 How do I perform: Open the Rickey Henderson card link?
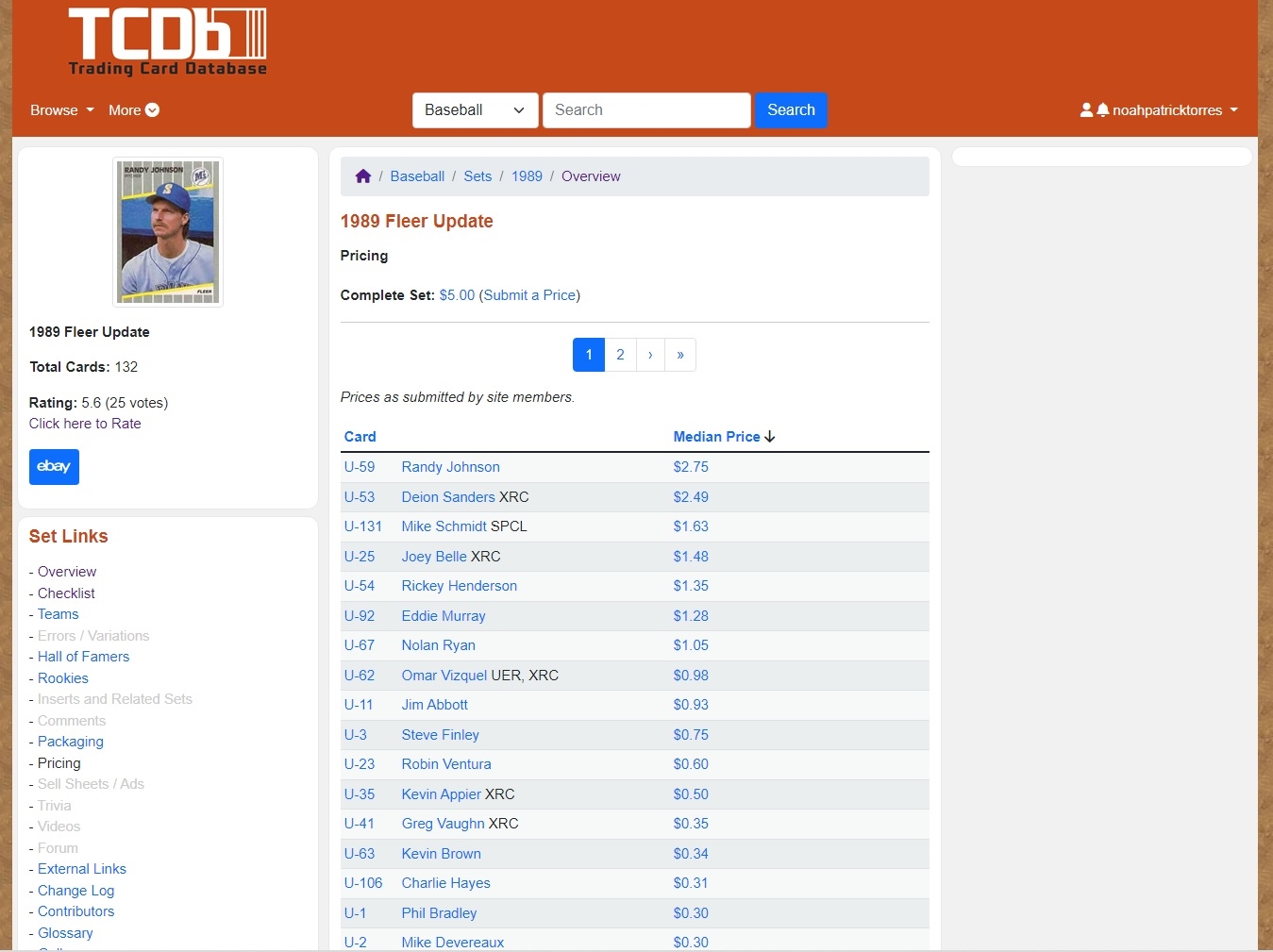pyautogui.click(x=460, y=586)
